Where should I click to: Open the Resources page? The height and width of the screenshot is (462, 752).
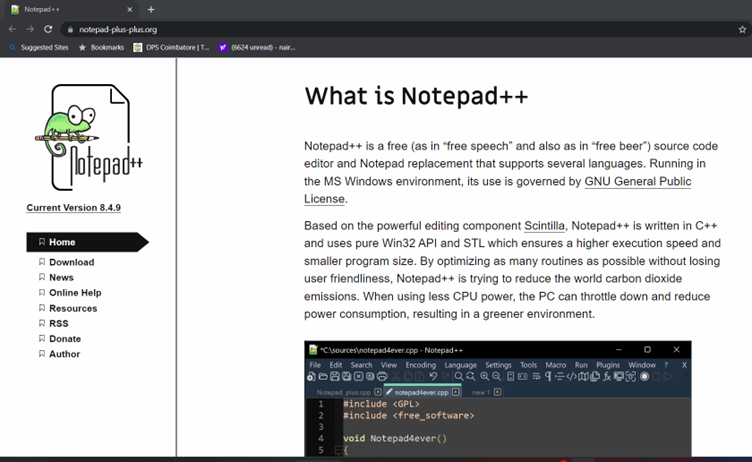click(73, 308)
